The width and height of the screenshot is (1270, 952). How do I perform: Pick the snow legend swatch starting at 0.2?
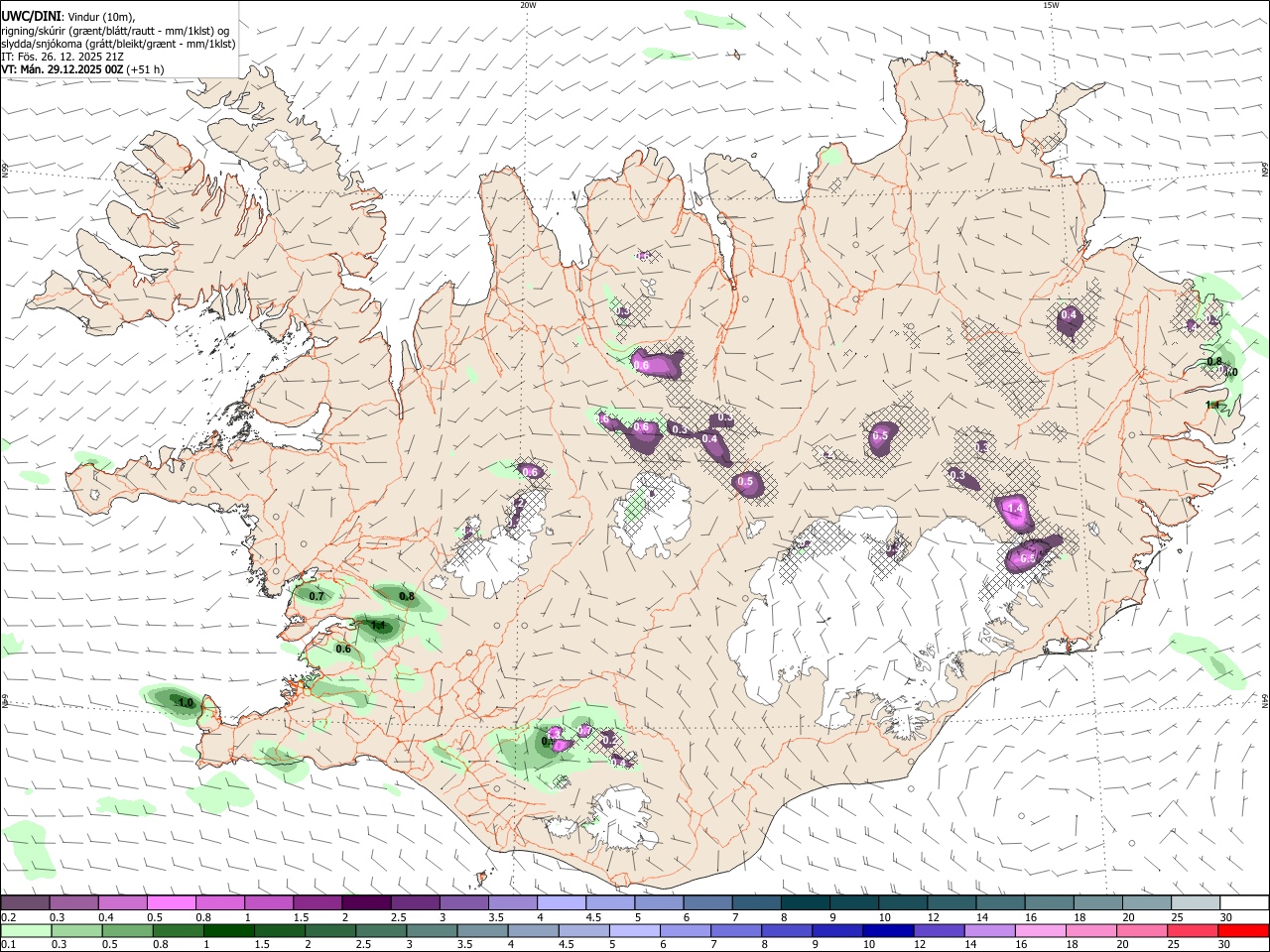coord(25,903)
